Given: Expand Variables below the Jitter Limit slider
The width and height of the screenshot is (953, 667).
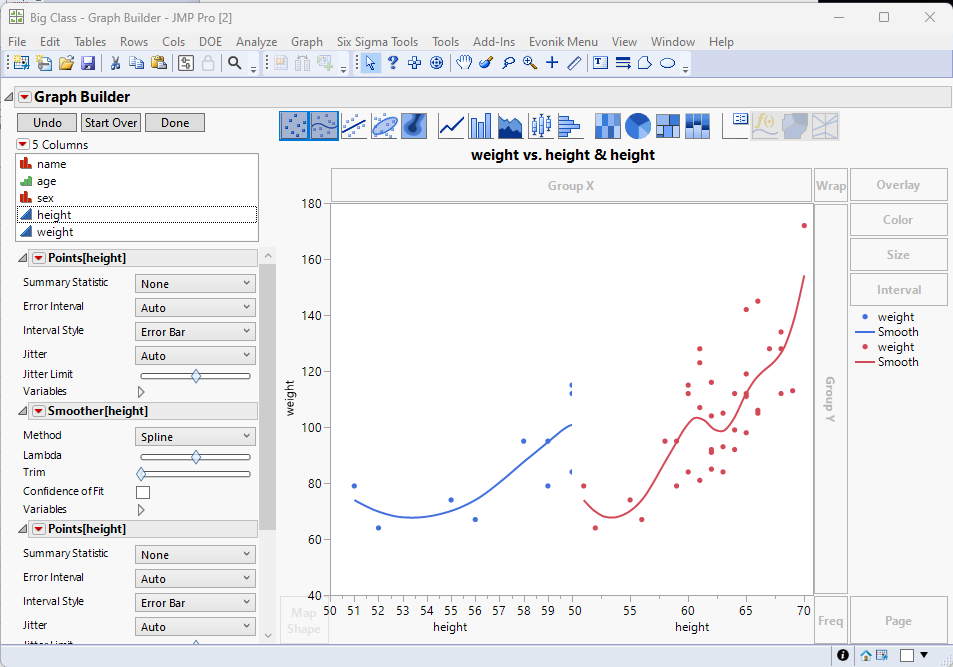Looking at the screenshot, I should 141,392.
